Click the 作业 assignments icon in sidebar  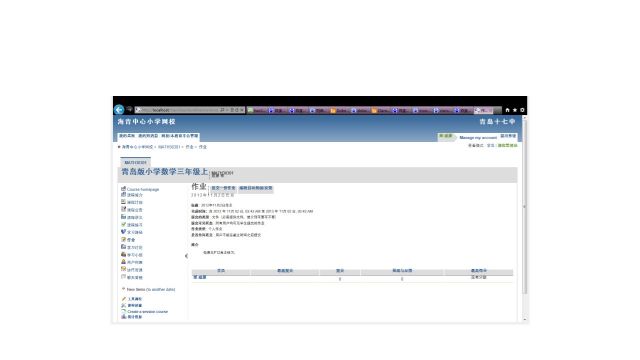123,240
